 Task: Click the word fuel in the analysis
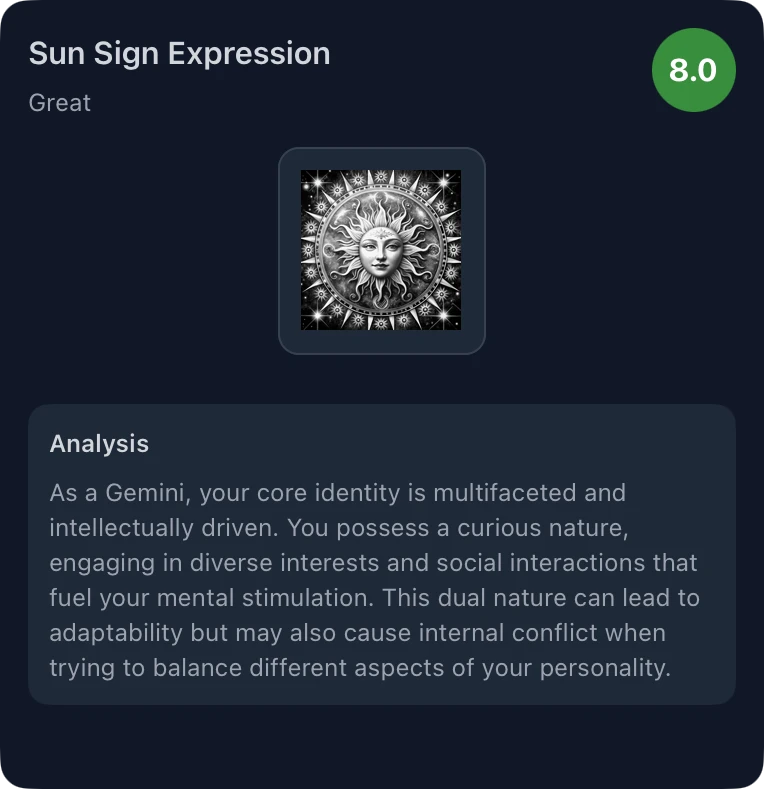pyautogui.click(x=69, y=598)
